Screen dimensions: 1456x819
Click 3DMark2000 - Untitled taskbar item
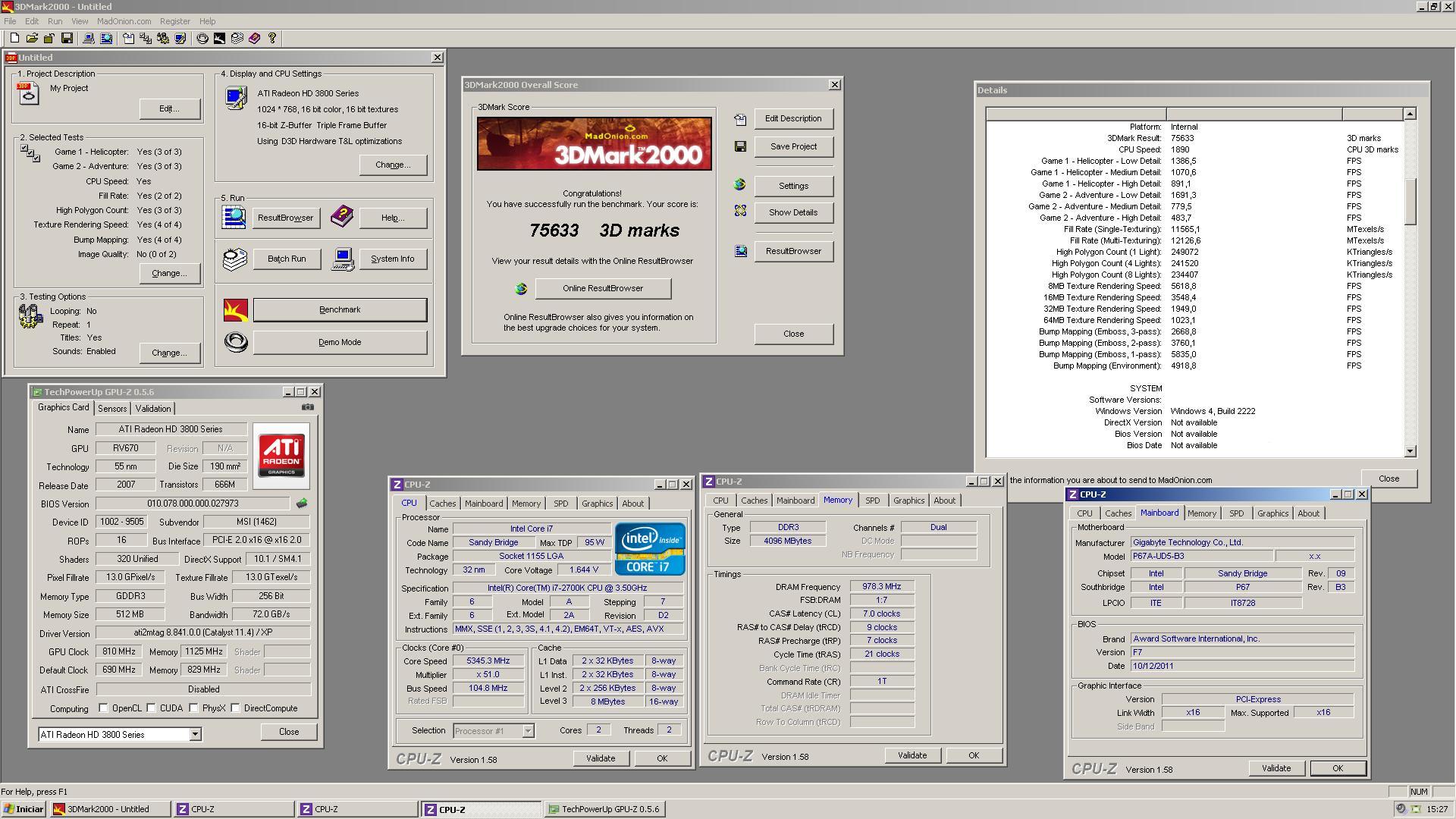[x=111, y=809]
